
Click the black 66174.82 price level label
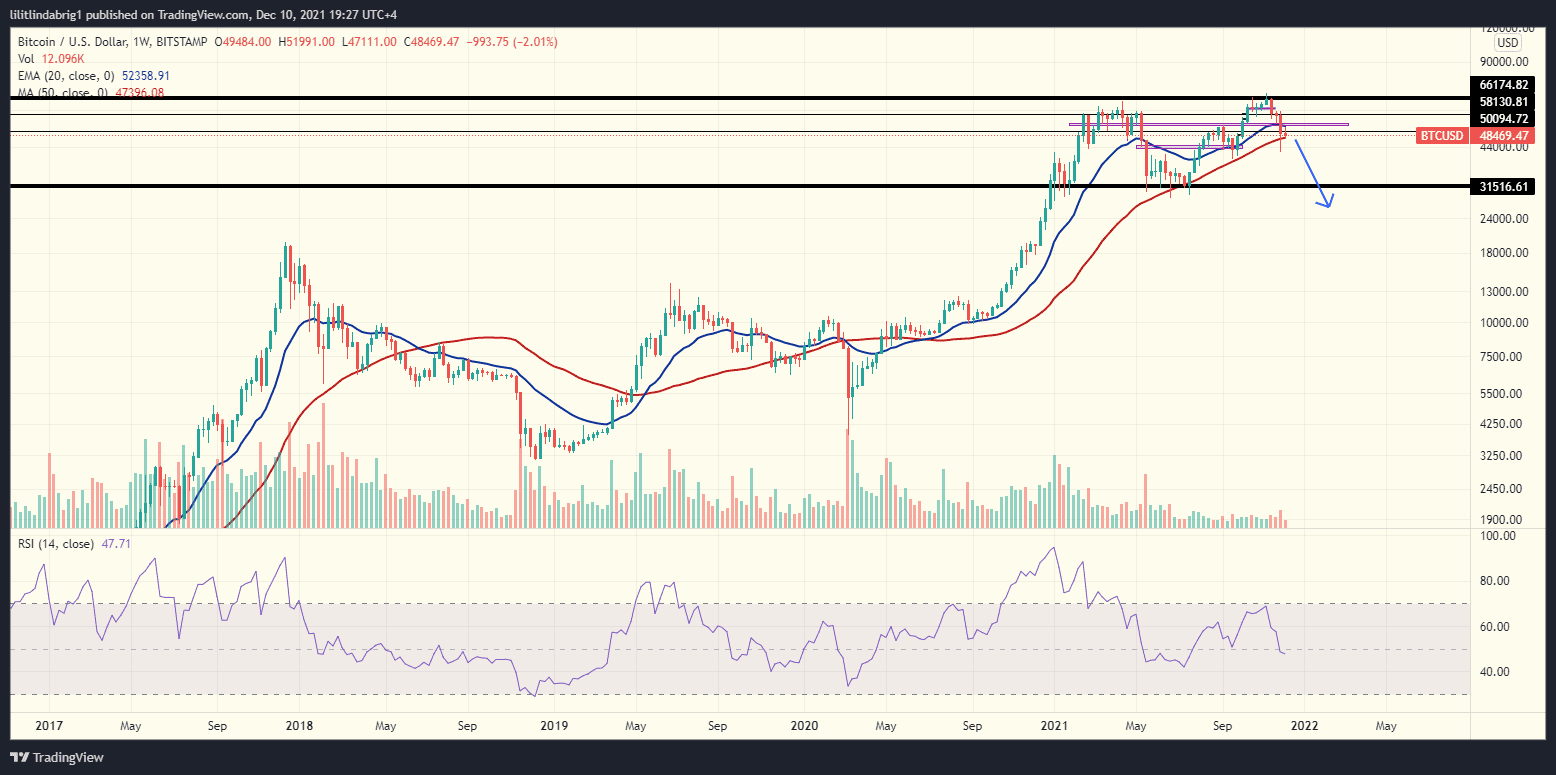(x=1501, y=85)
